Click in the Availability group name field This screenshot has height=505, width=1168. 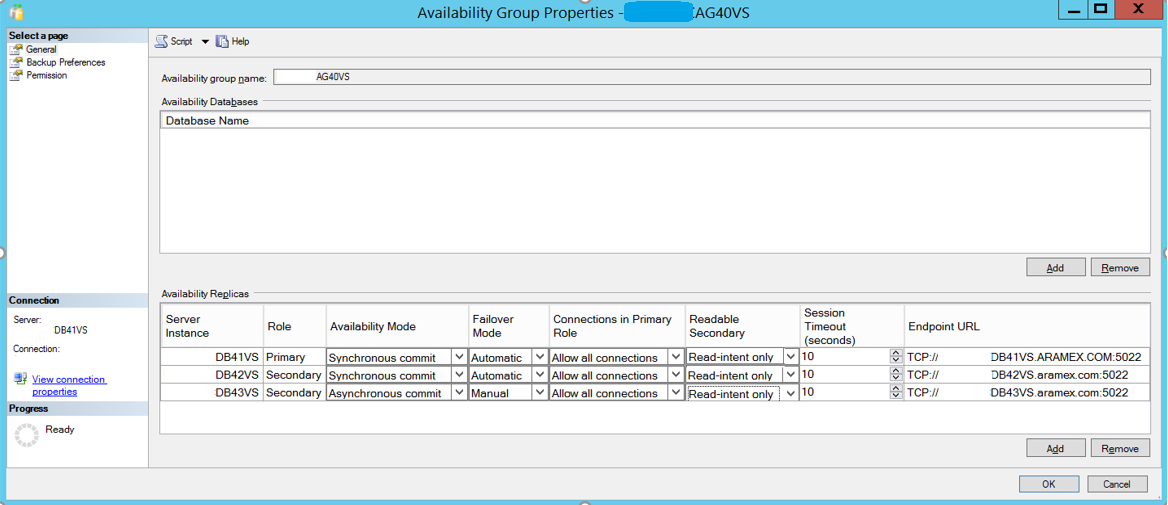pos(710,77)
